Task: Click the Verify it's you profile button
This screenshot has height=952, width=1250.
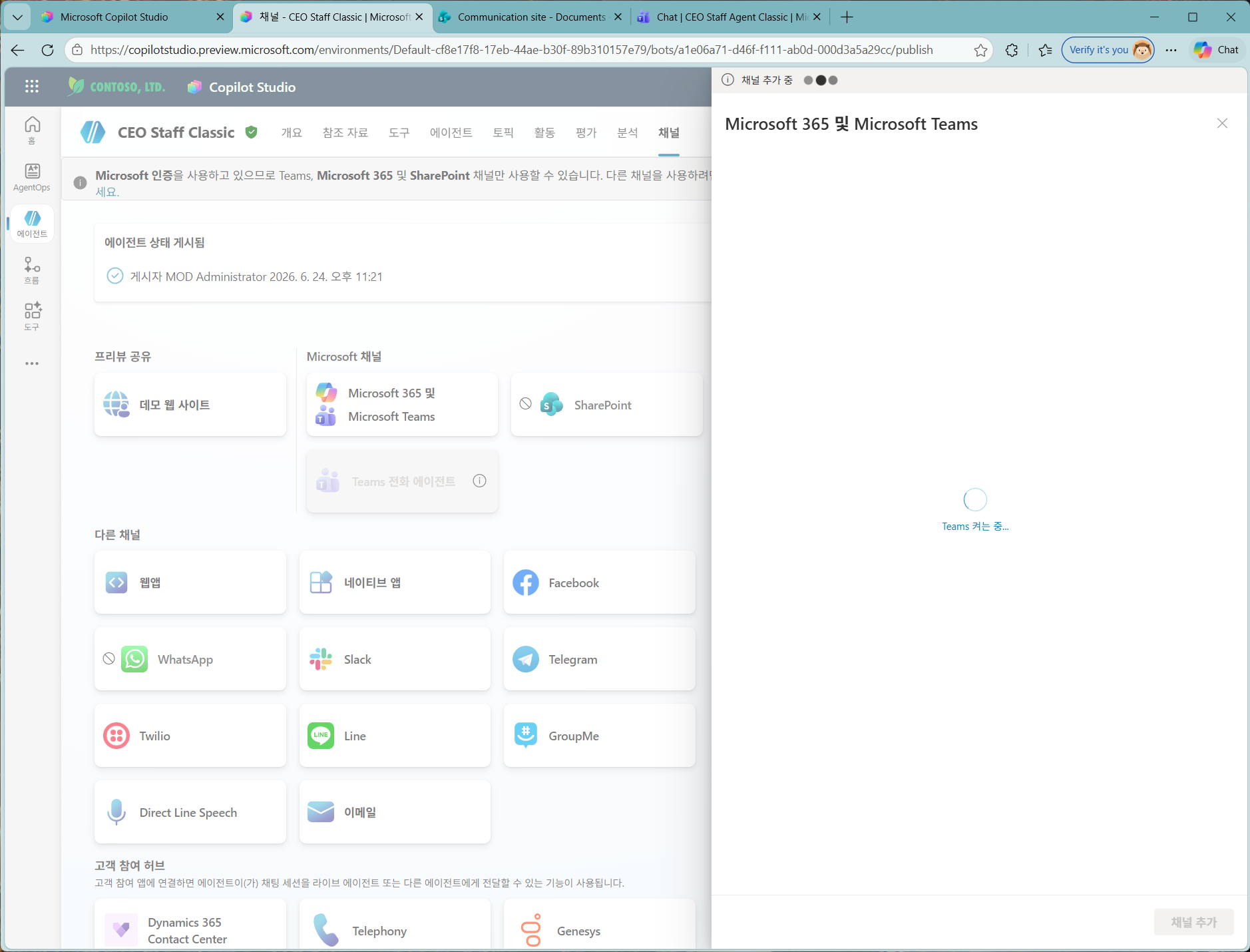Action: click(1108, 50)
